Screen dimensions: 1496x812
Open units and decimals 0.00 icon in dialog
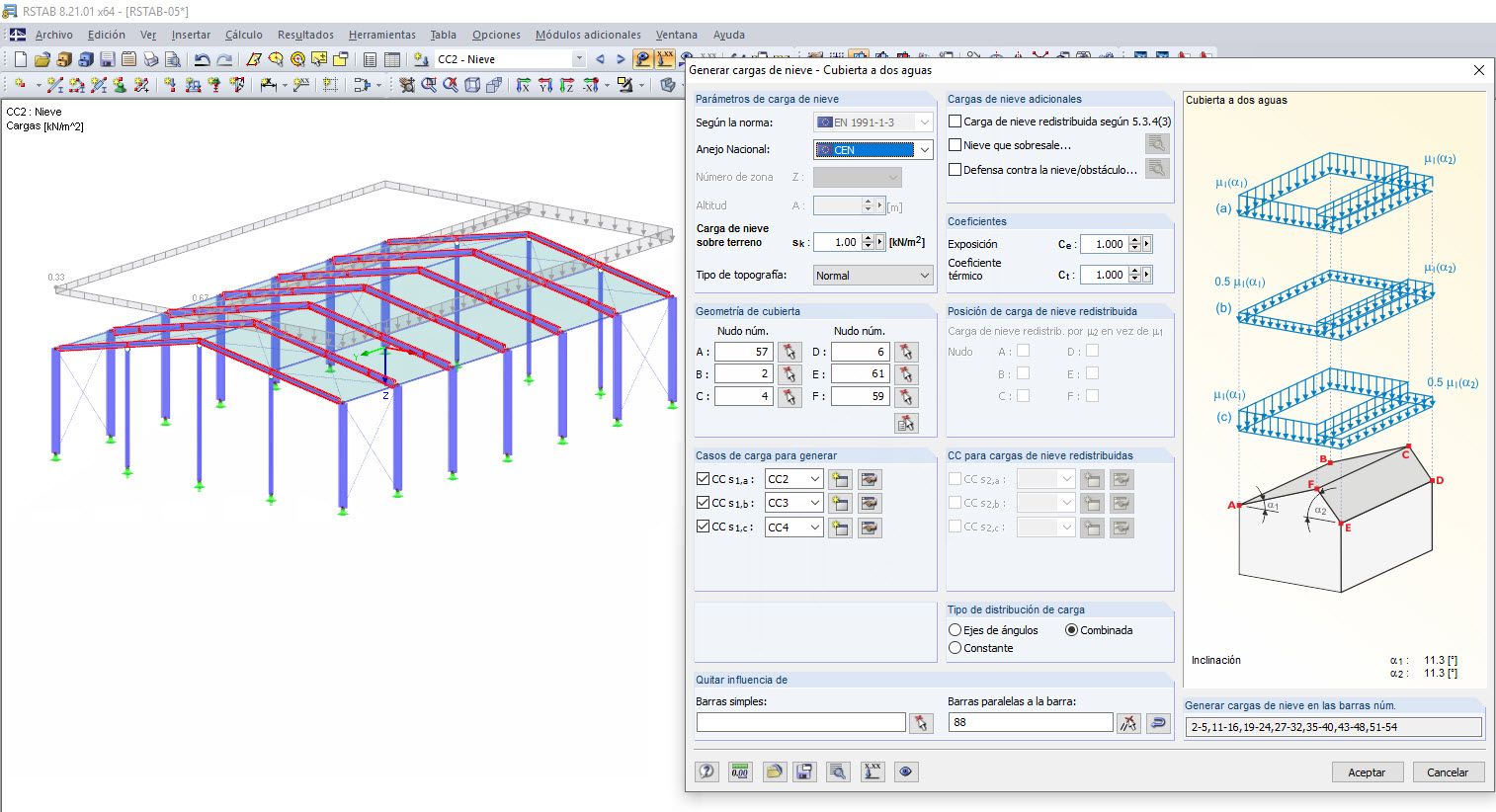[x=739, y=771]
